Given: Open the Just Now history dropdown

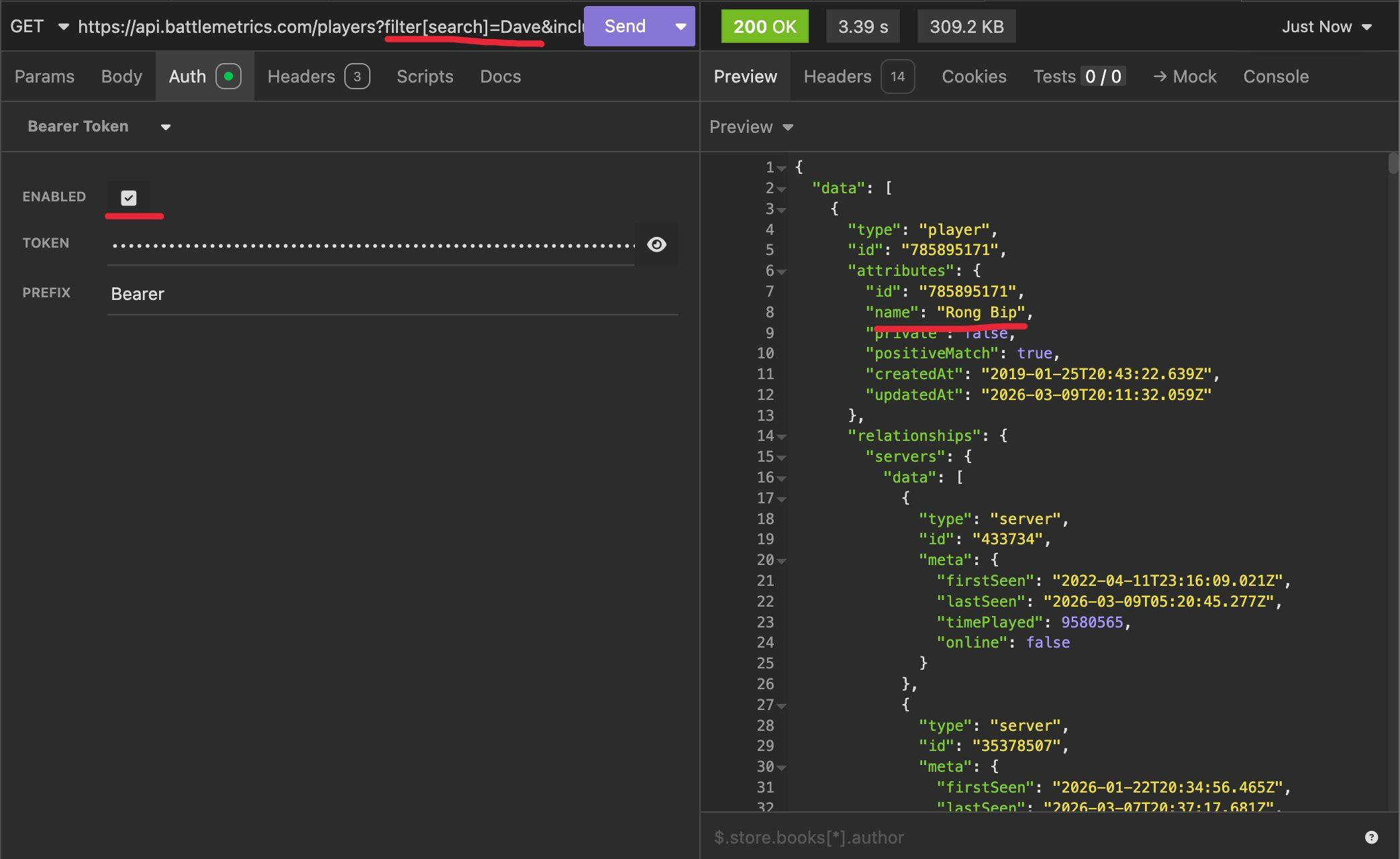Looking at the screenshot, I should [1326, 27].
